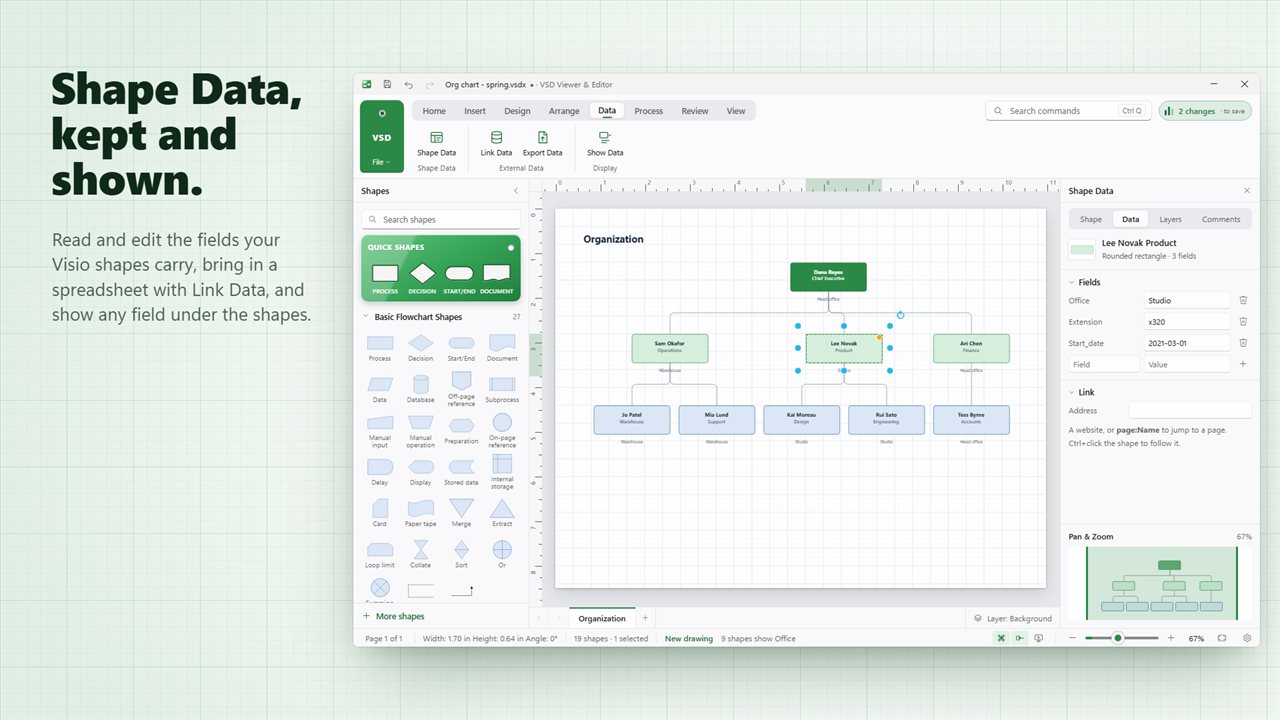Open the VSD File menu dropdown
The image size is (1280, 720).
point(381,162)
